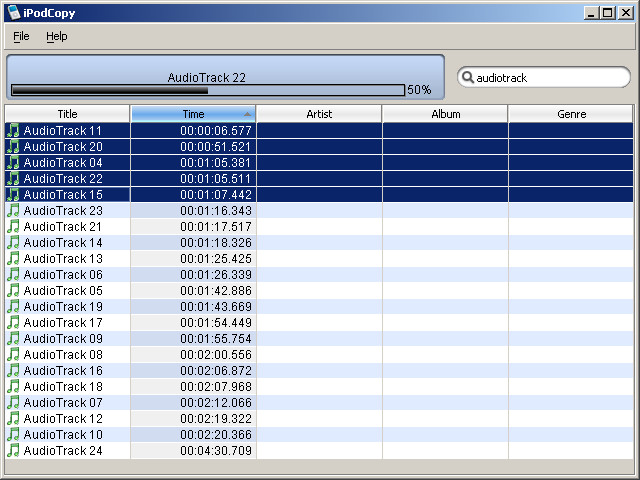Toggle the sort arrow in Time header
The width and height of the screenshot is (640, 480).
(247, 114)
